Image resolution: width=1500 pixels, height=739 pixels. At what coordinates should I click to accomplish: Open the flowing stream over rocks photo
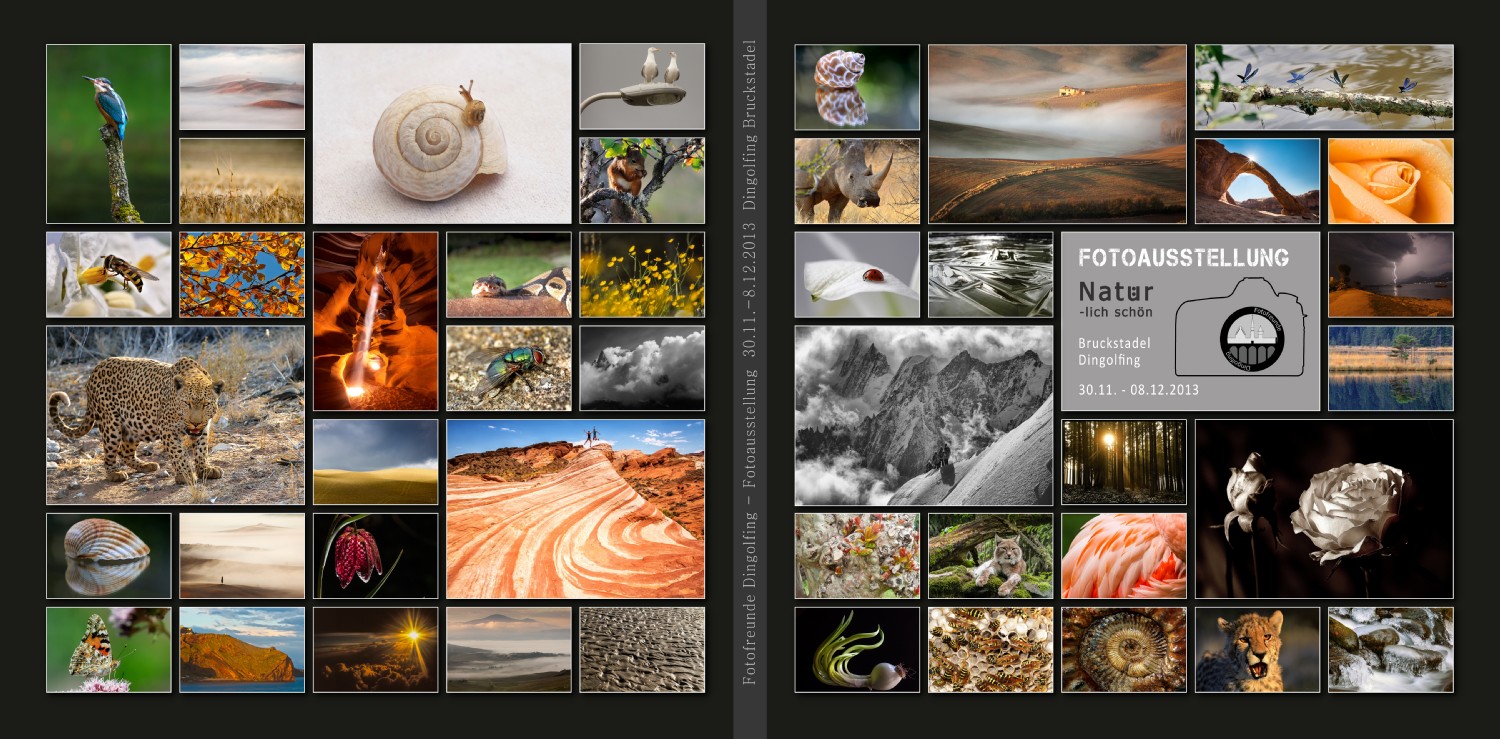point(1391,650)
